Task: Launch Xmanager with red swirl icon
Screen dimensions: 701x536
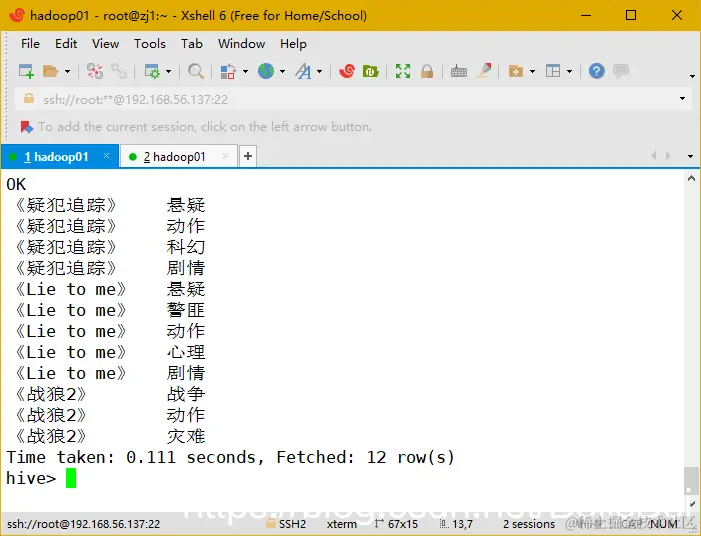Action: pos(346,71)
